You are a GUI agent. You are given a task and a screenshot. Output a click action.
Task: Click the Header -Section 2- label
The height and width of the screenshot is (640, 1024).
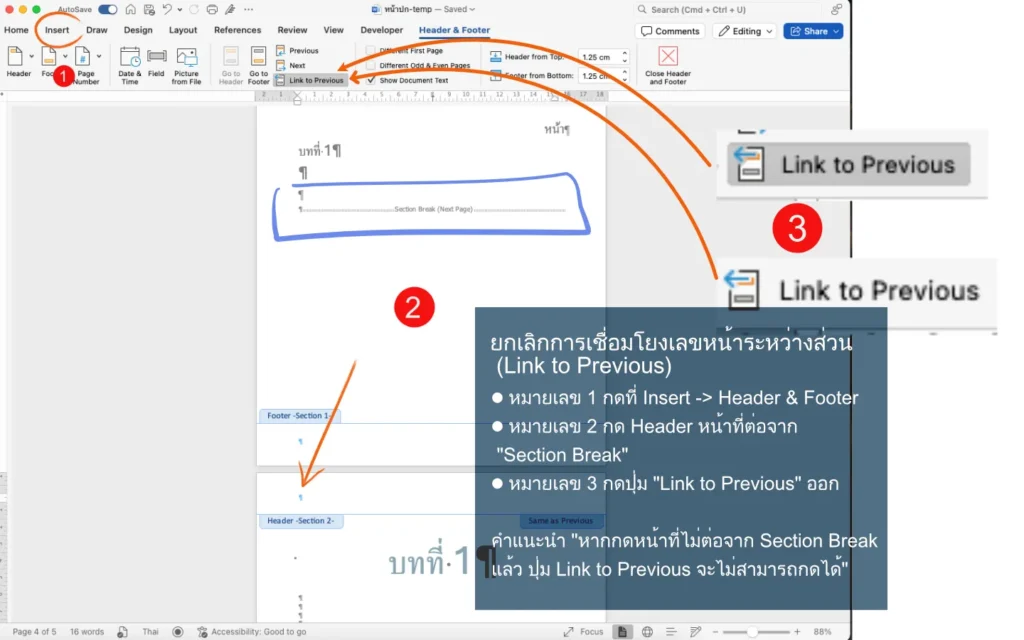[x=300, y=520]
